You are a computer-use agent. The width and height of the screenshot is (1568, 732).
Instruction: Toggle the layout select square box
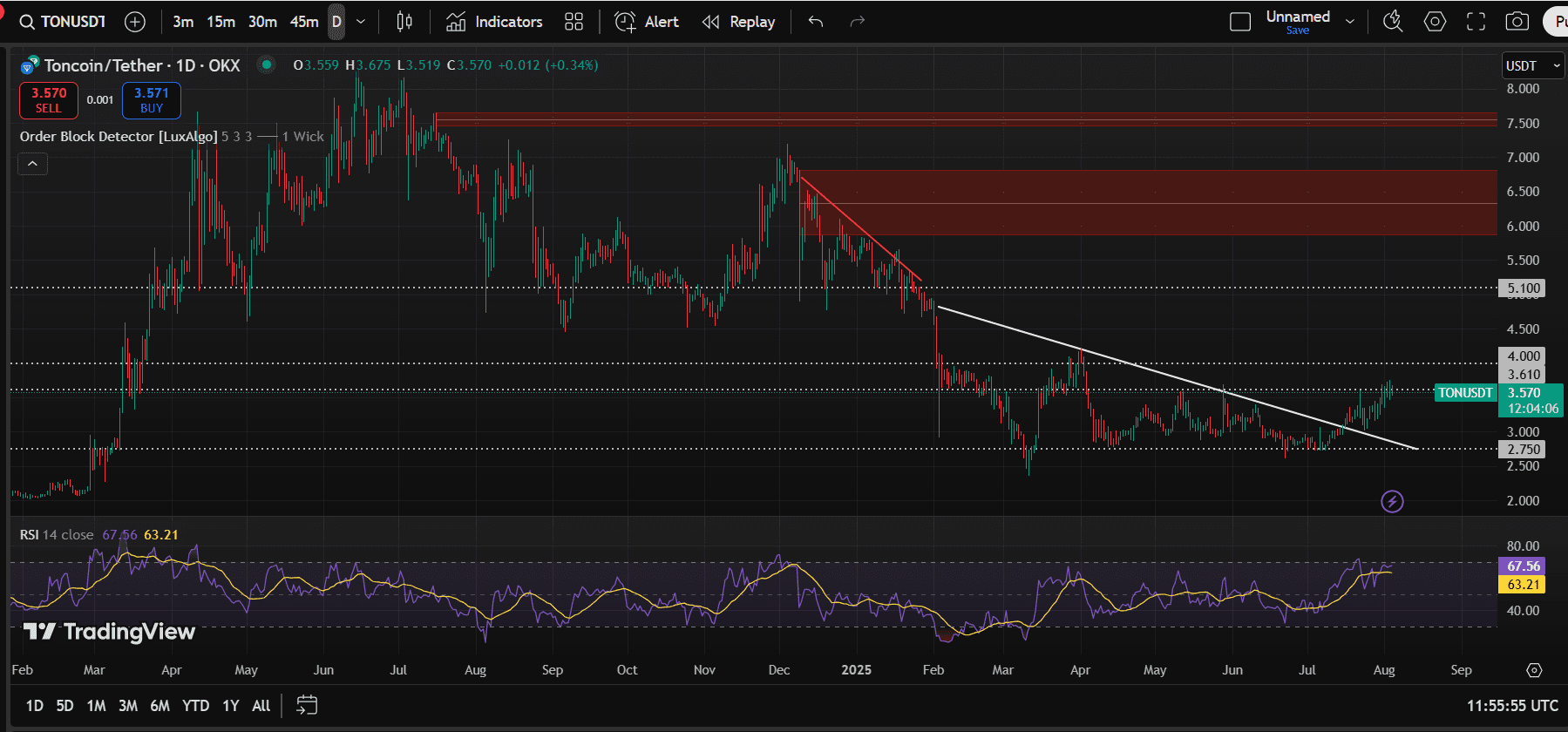[1240, 22]
